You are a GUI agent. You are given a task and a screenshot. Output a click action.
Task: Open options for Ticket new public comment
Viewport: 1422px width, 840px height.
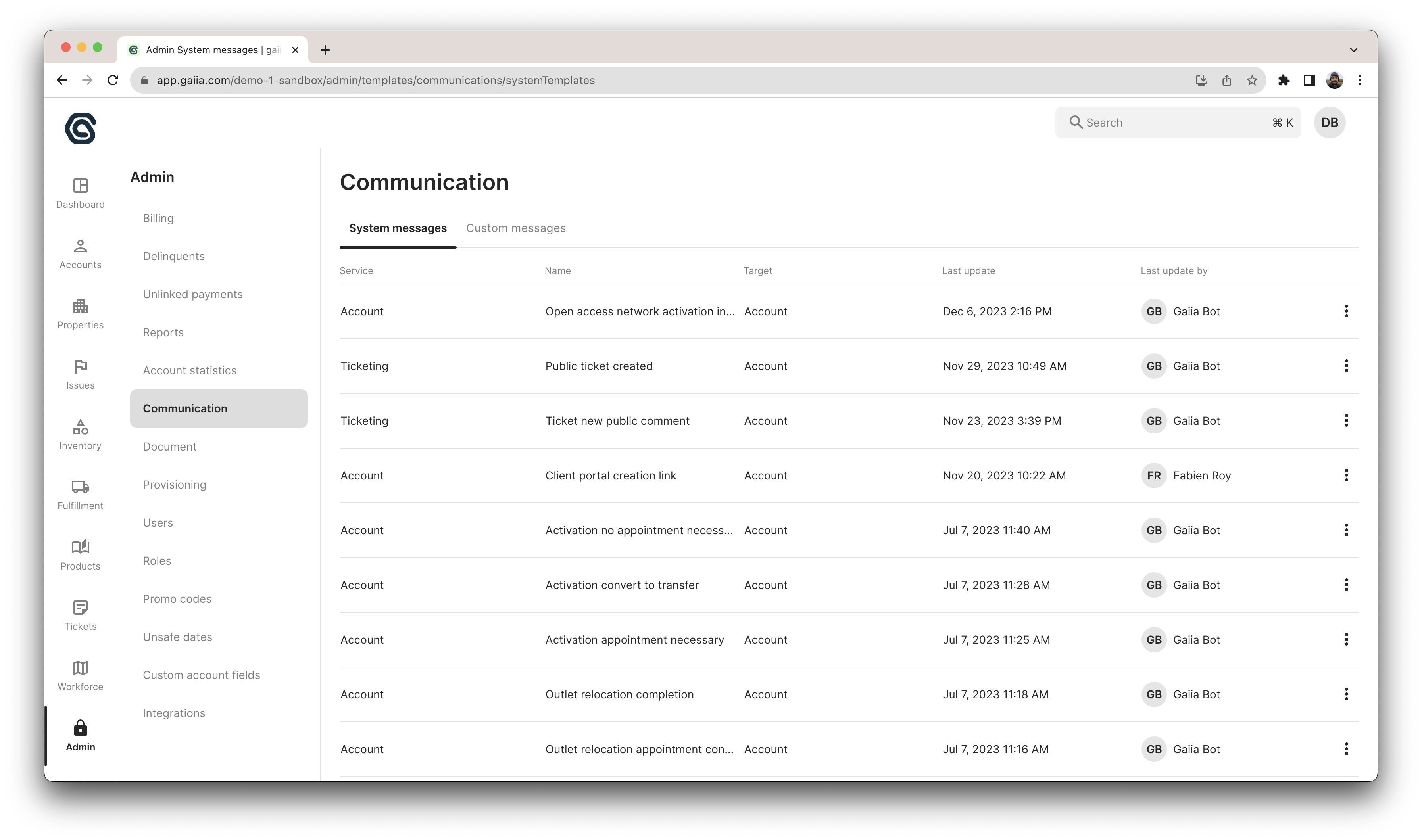tap(1346, 420)
